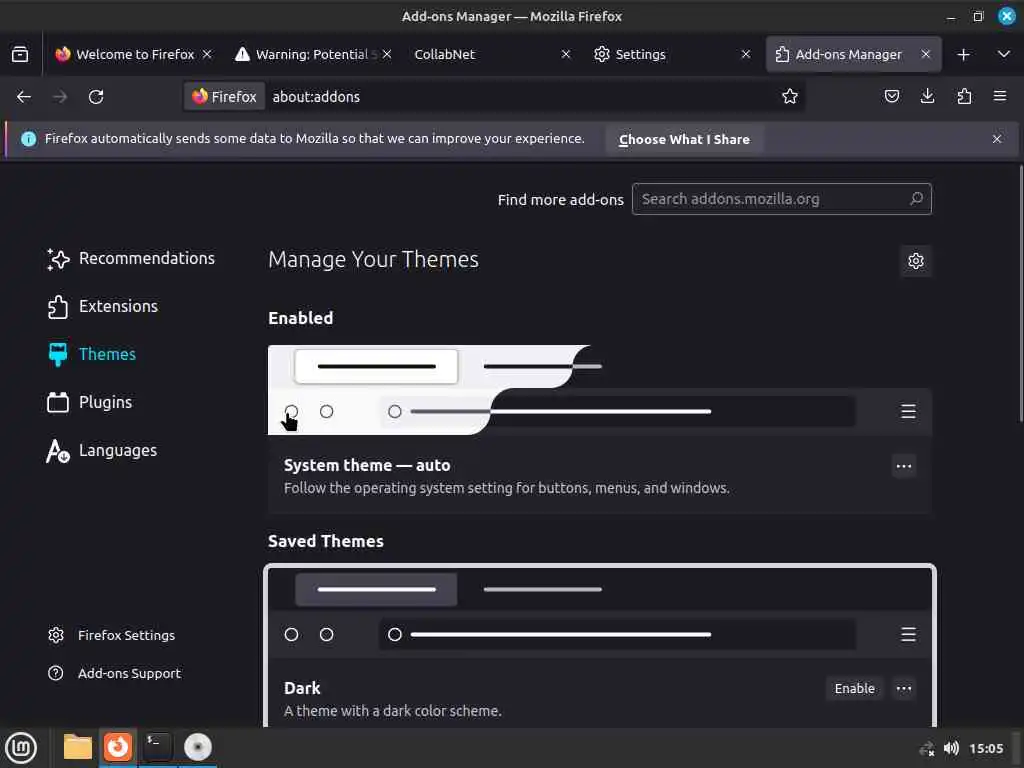Open Languages in the sidebar

tap(102, 451)
